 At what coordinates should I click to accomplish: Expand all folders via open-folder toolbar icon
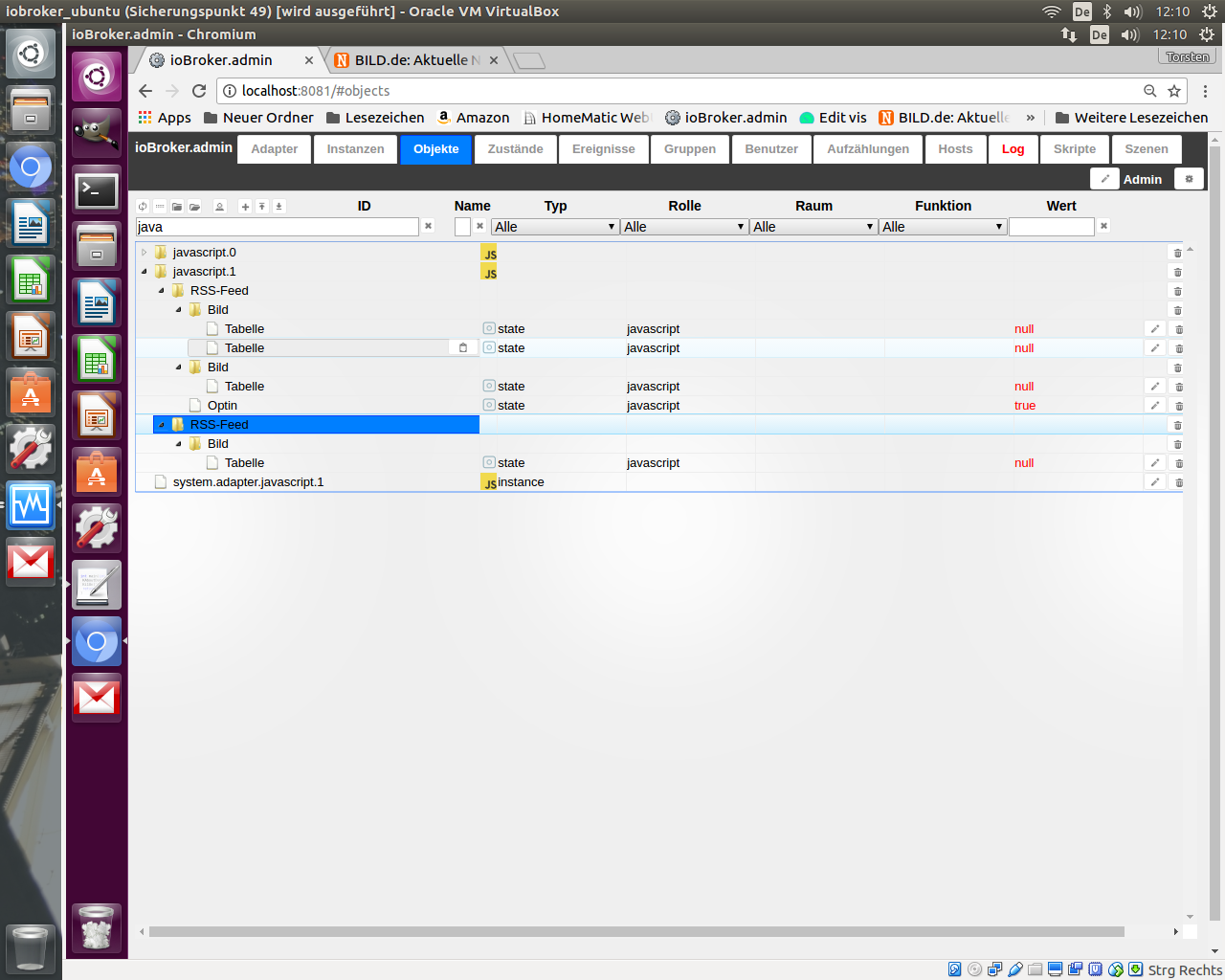tap(194, 207)
